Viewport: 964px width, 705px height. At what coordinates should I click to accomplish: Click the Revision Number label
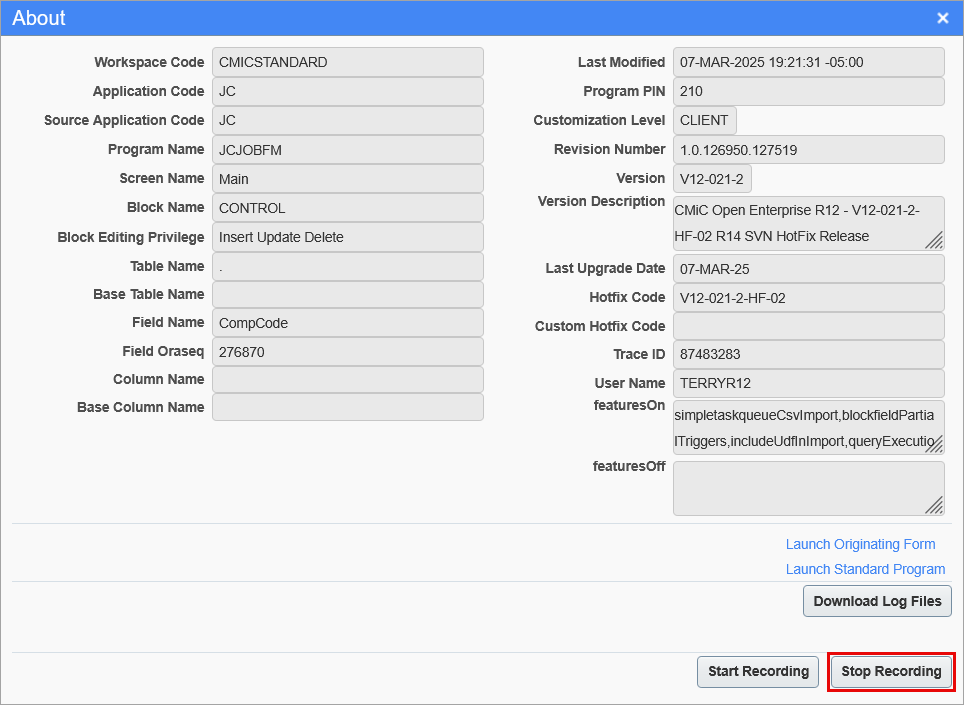pos(610,149)
